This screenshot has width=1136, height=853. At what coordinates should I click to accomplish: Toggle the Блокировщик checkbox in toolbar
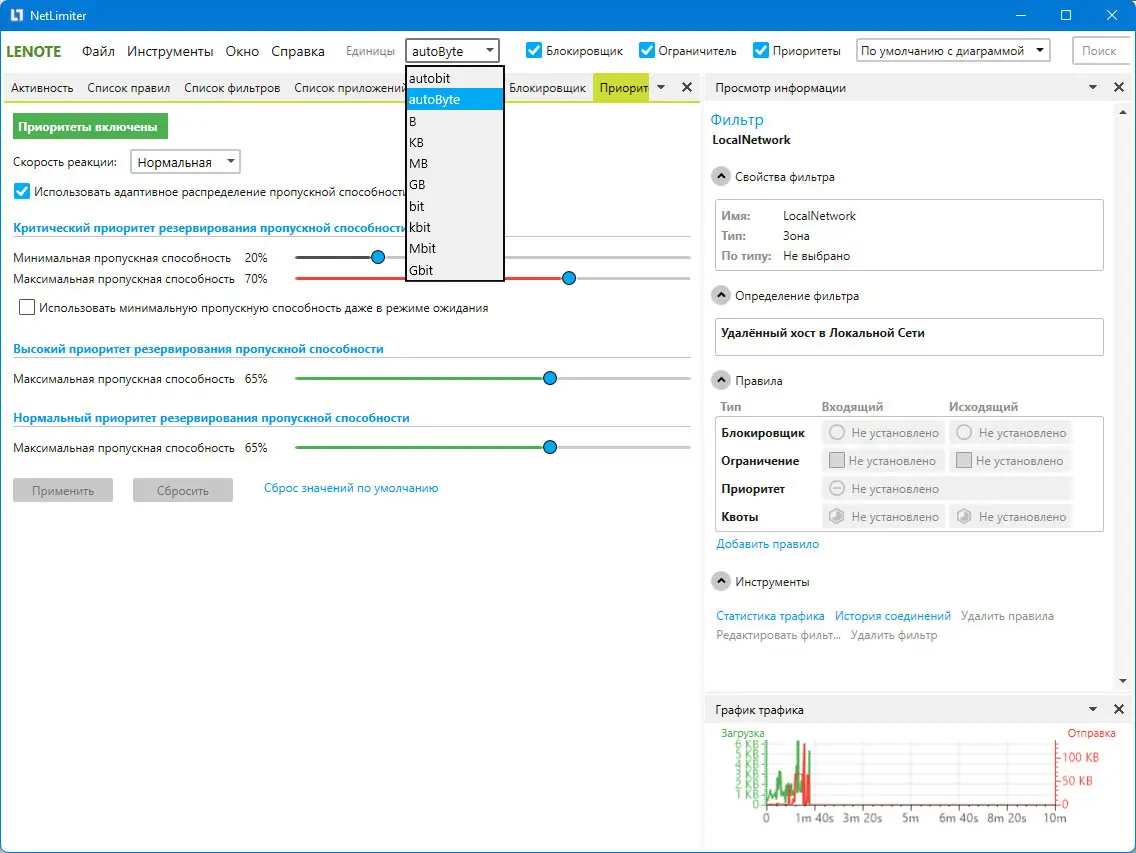(x=534, y=50)
